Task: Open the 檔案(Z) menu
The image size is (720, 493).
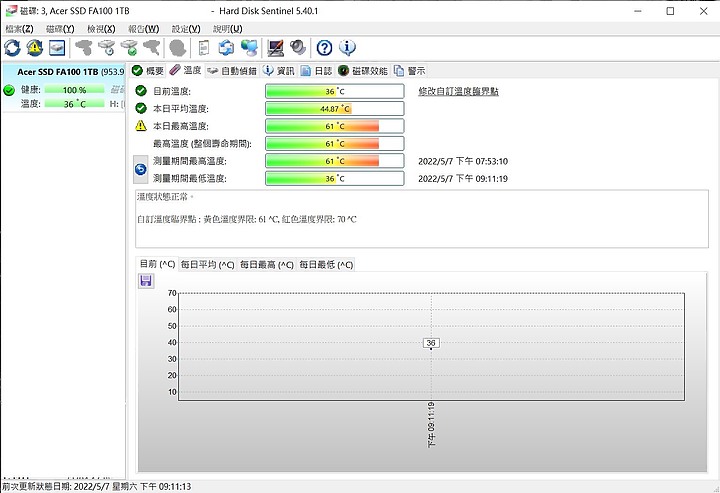Action: [x=19, y=29]
